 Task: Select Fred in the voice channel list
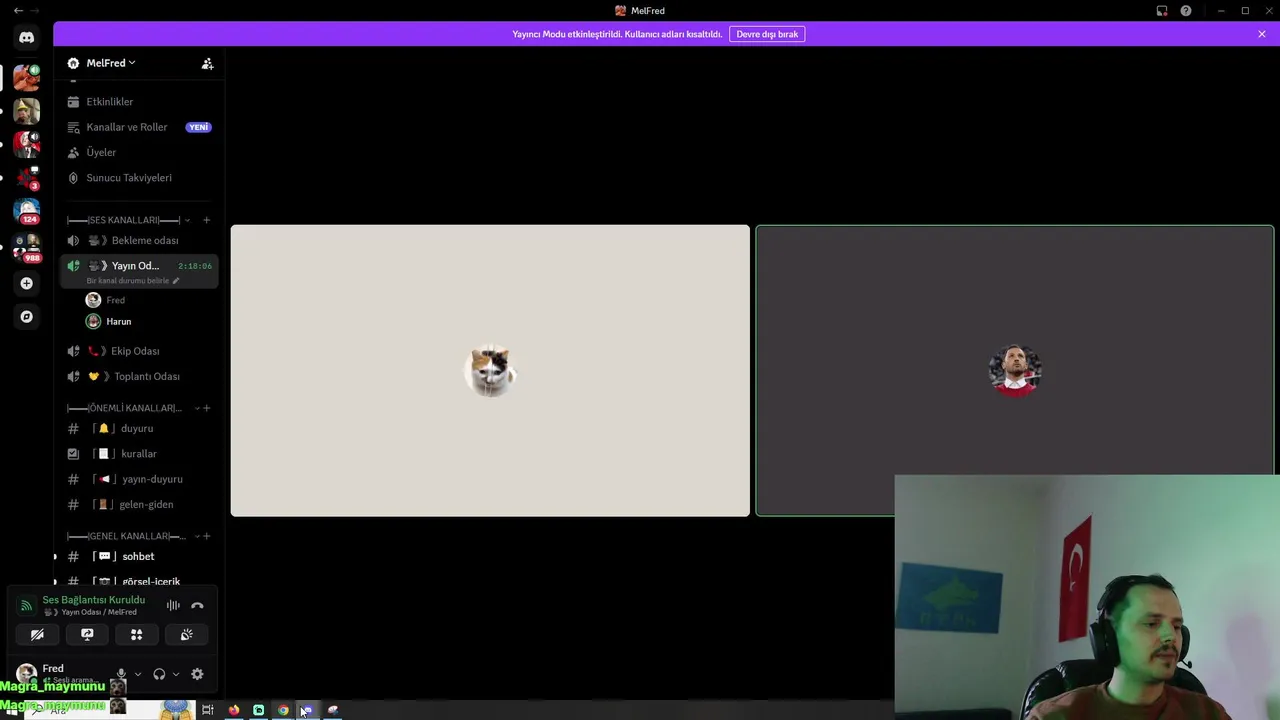click(150, 300)
